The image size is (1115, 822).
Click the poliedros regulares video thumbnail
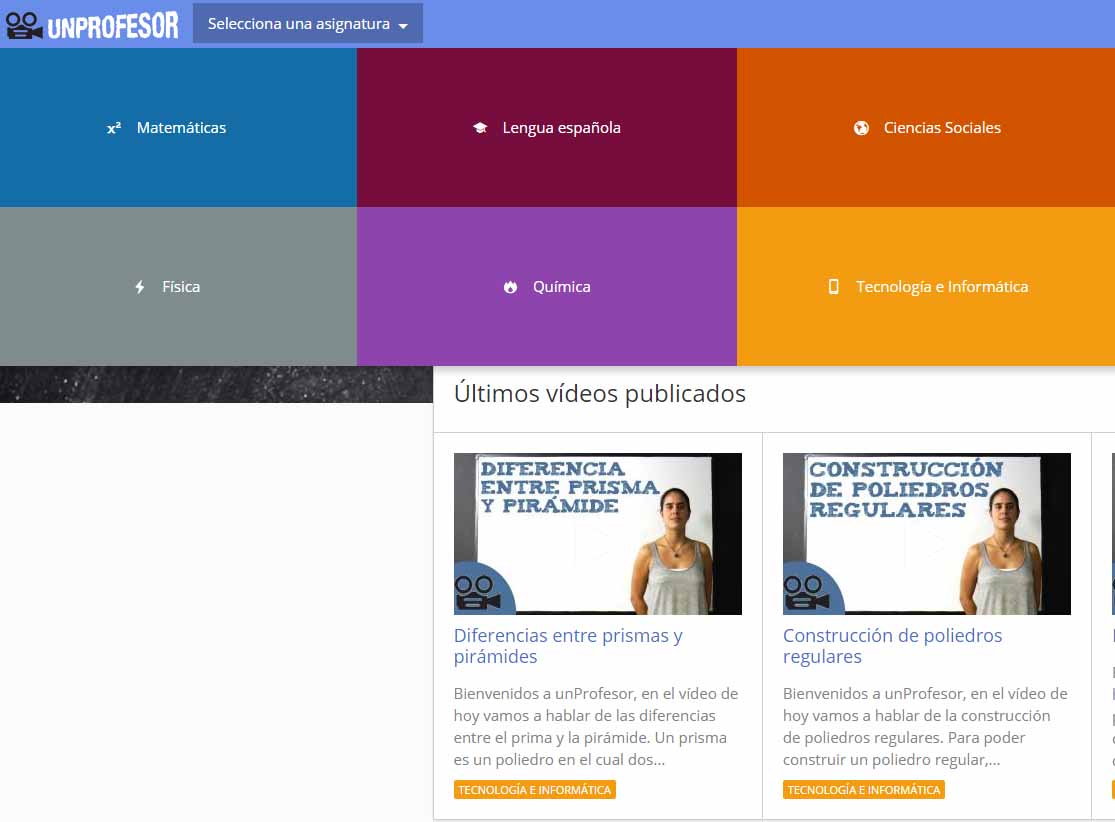[926, 533]
